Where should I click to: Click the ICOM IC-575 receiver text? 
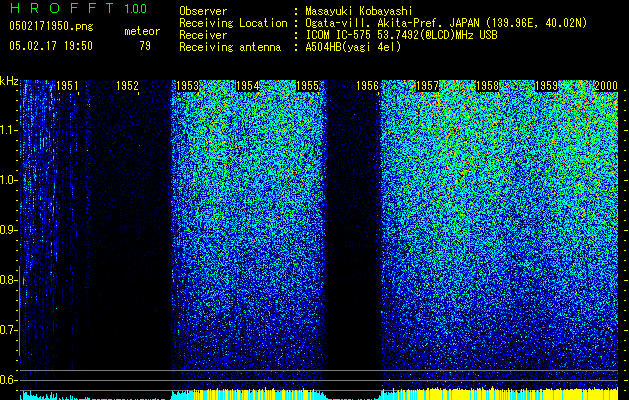click(x=401, y=35)
